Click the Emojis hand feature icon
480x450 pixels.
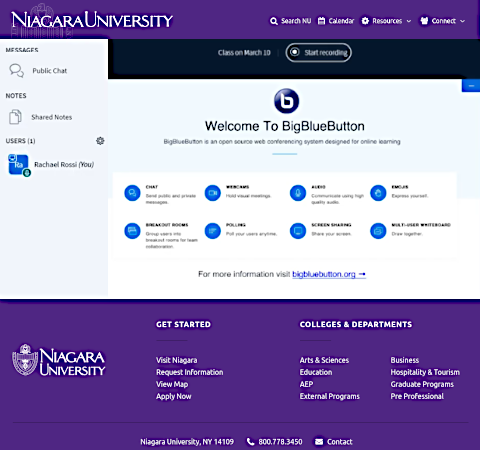pyautogui.click(x=378, y=193)
